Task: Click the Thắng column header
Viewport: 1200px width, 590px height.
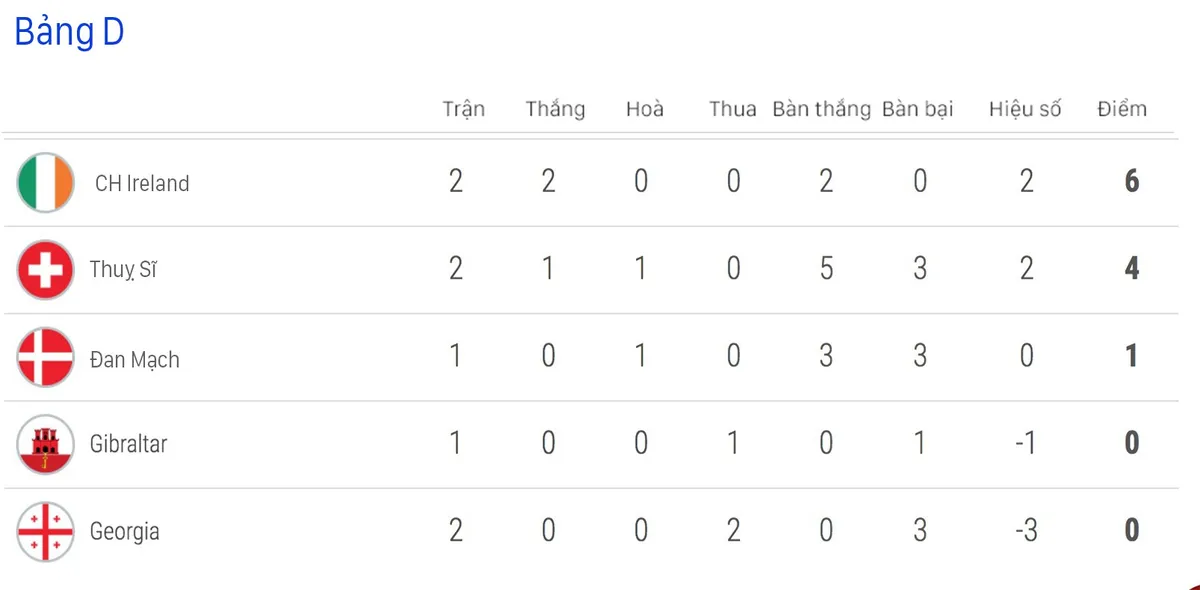Action: click(x=555, y=109)
